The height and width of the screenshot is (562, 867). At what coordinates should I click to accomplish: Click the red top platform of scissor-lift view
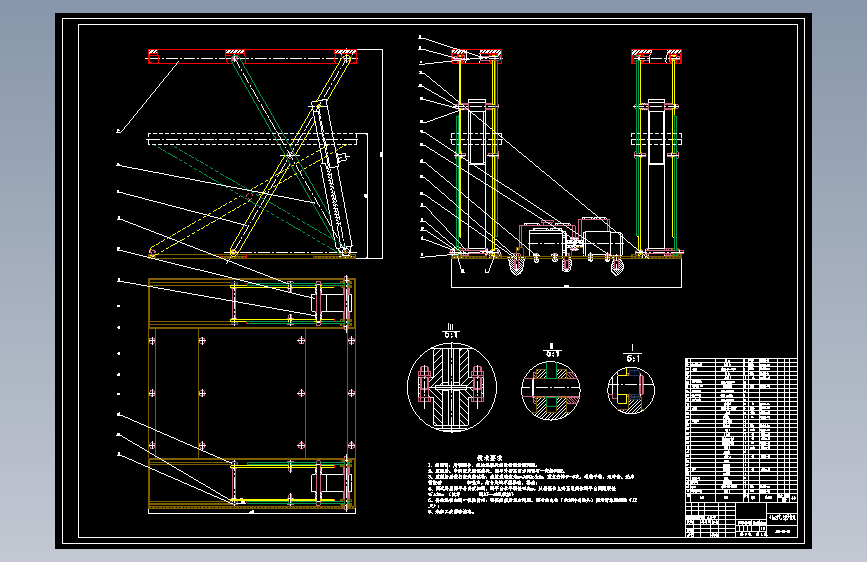pyautogui.click(x=252, y=56)
